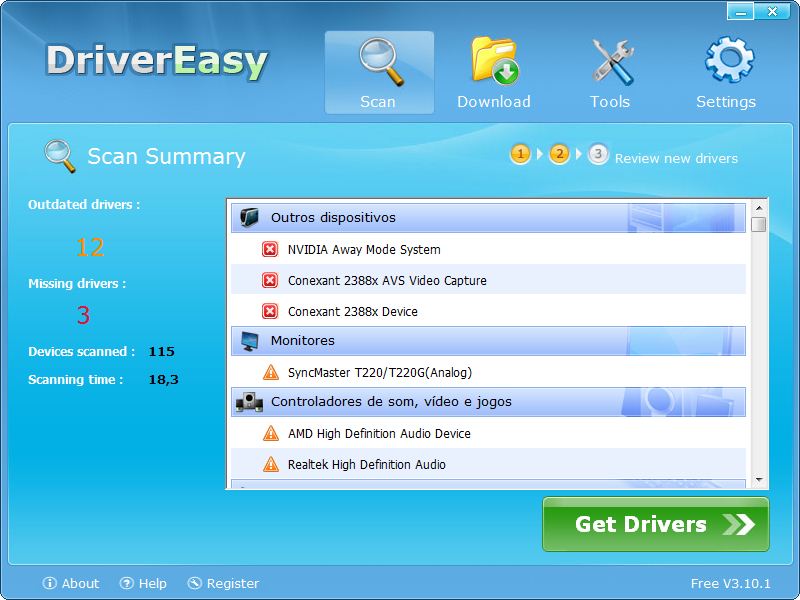Click warning icon next to SyncMaster T220/T220G

[270, 371]
